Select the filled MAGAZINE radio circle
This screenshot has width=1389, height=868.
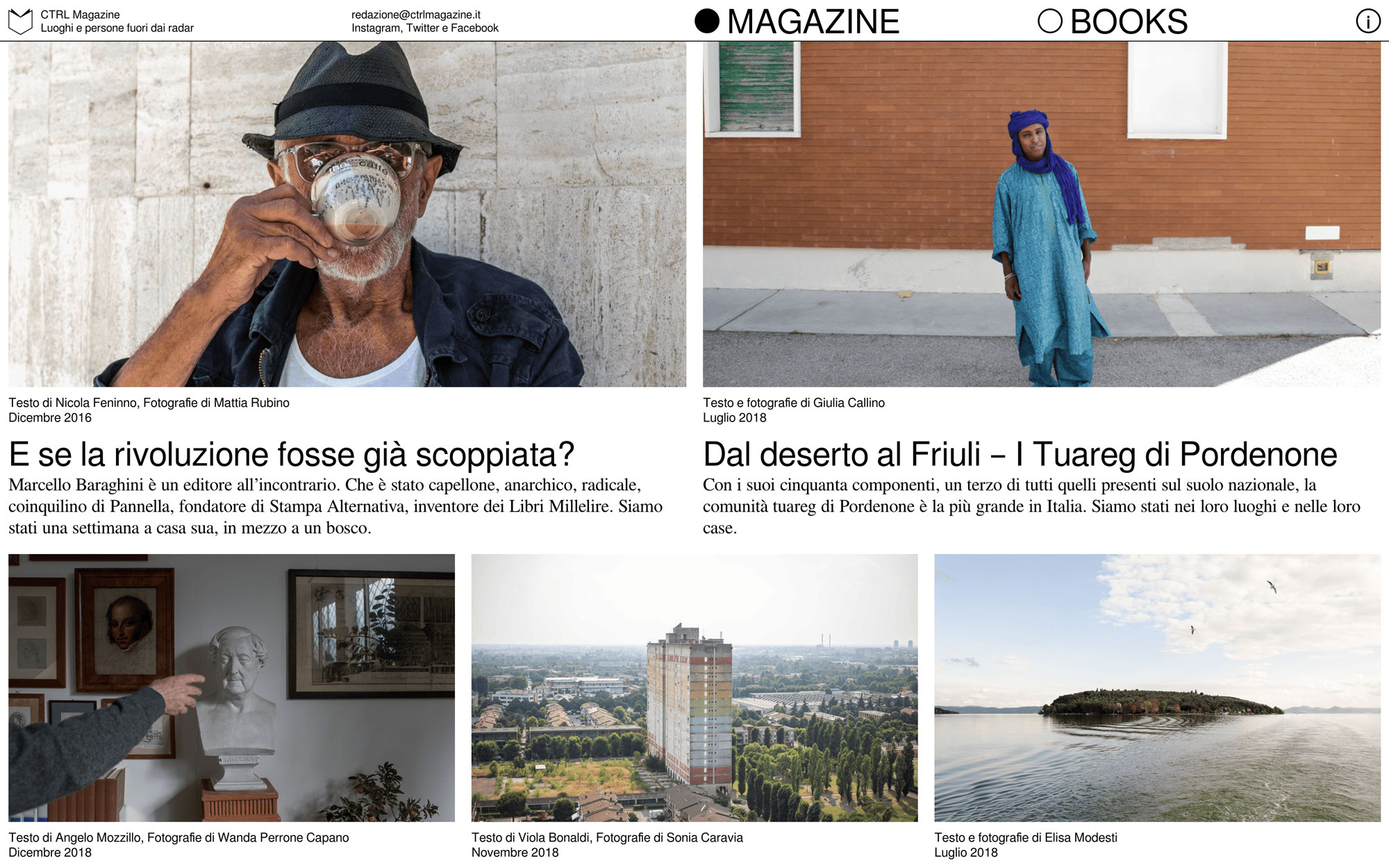tap(707, 22)
